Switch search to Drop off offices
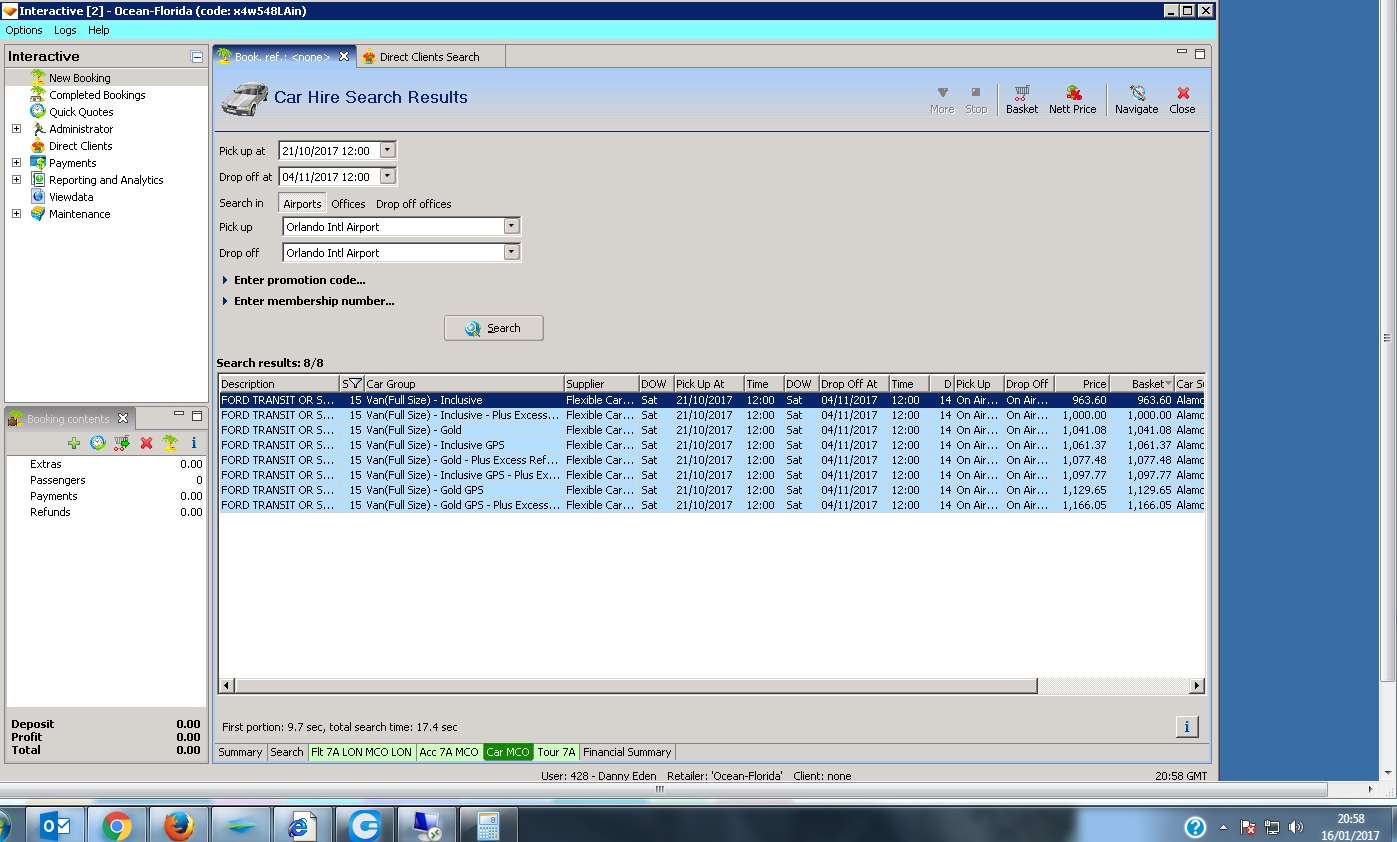This screenshot has width=1397, height=842. tap(413, 204)
